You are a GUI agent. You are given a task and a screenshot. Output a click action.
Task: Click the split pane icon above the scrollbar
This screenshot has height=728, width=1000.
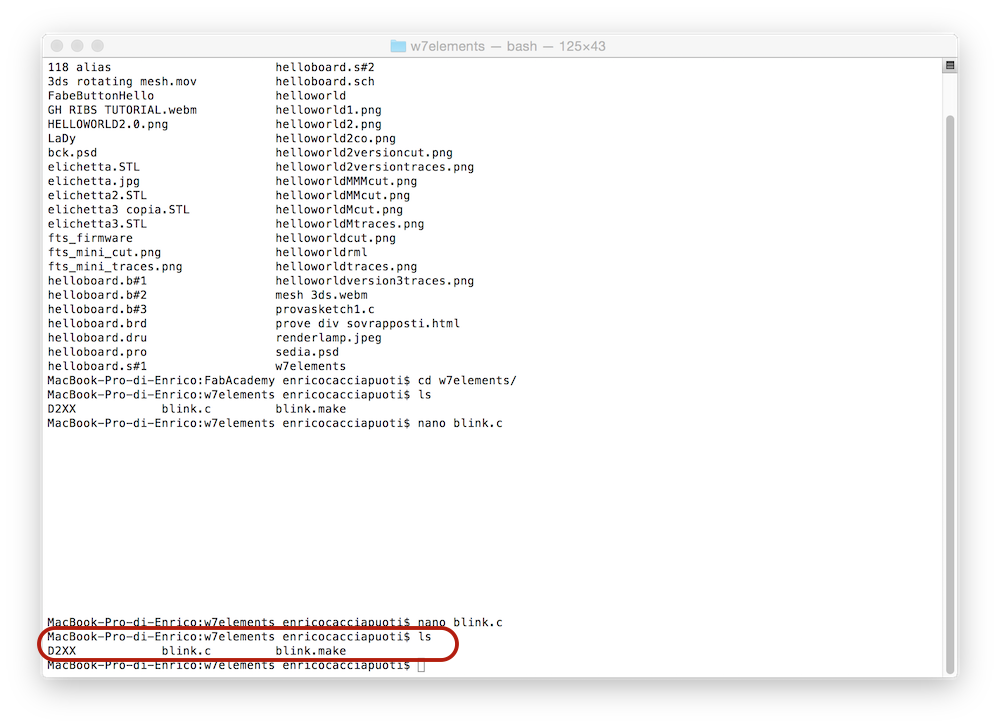(x=950, y=66)
